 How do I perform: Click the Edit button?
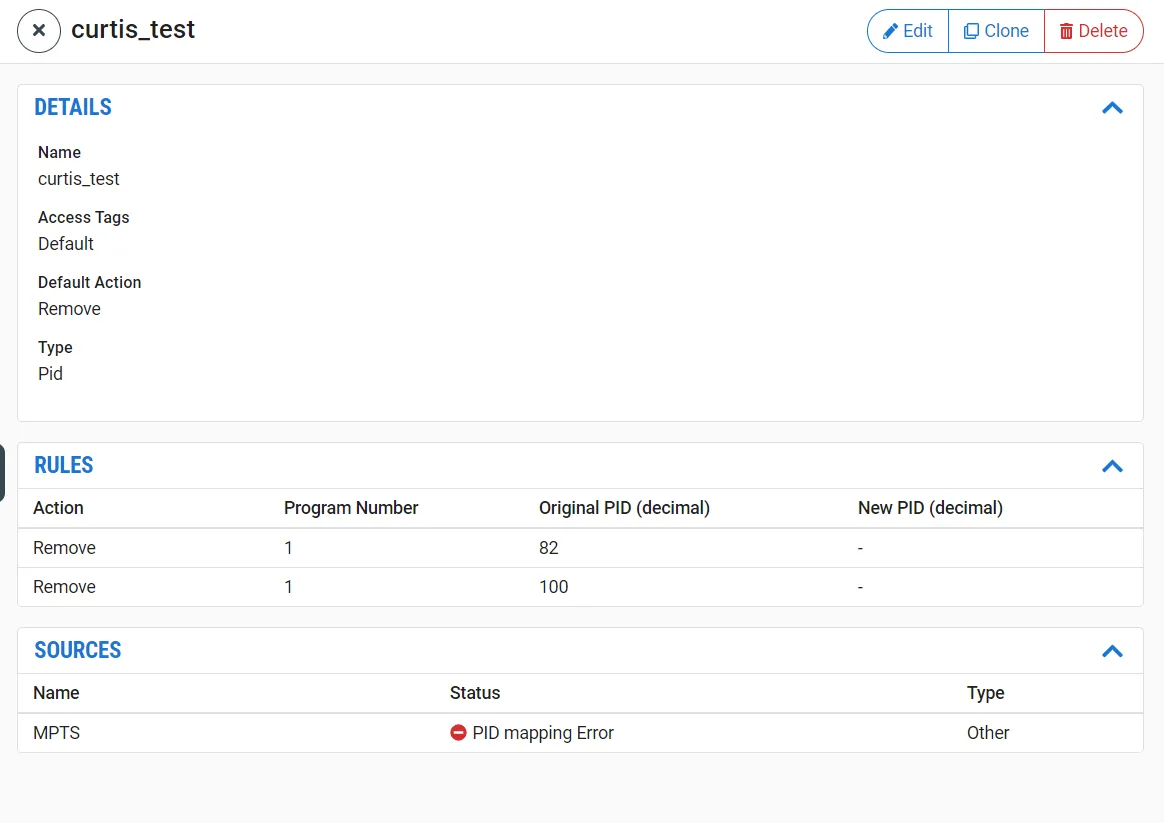pos(908,30)
